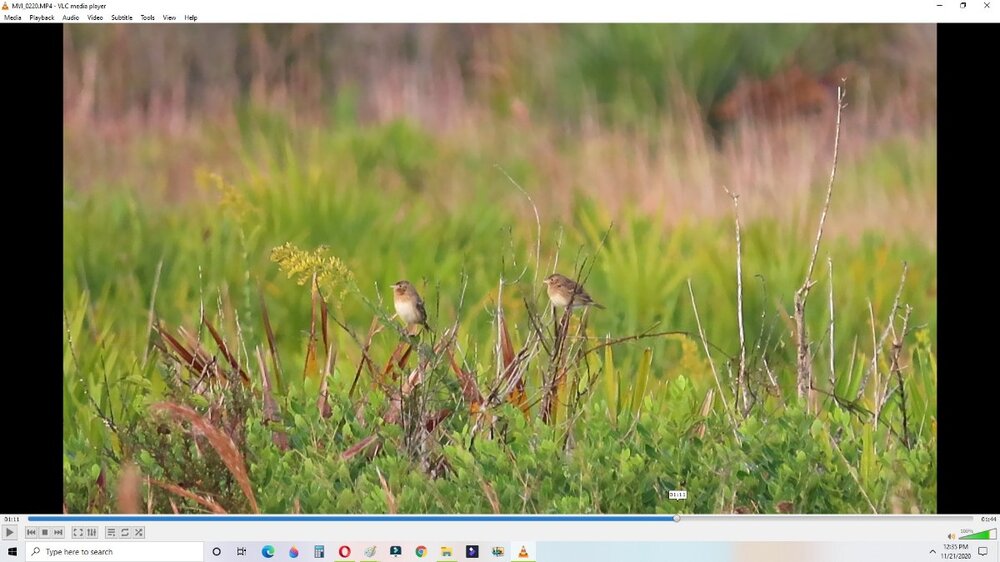Screen dimensions: 1000x562
Task: Launch Microsoft Edge from taskbar
Action: point(268,552)
